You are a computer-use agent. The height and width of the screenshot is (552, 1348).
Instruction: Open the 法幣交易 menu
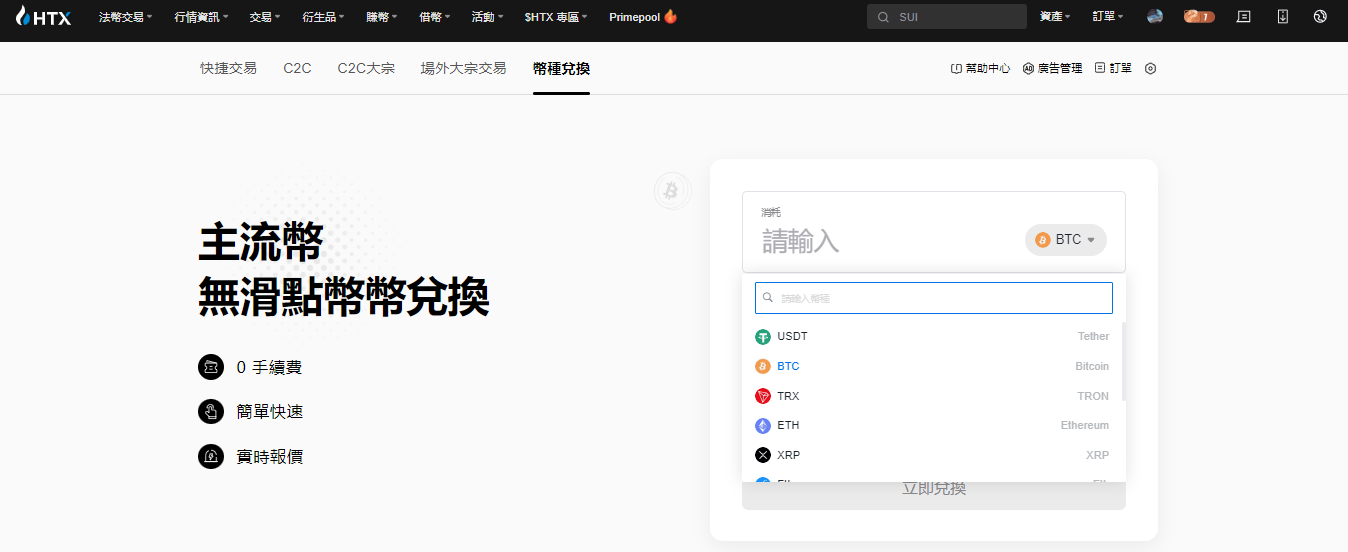[125, 17]
